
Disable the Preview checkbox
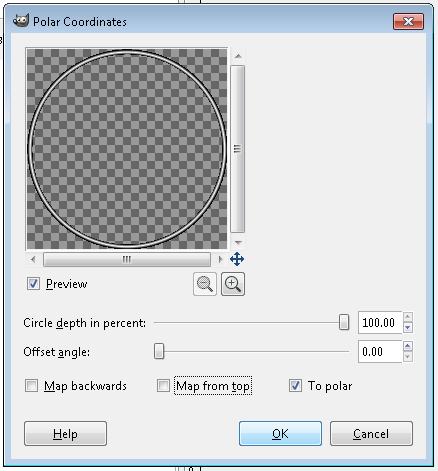click(x=33, y=284)
